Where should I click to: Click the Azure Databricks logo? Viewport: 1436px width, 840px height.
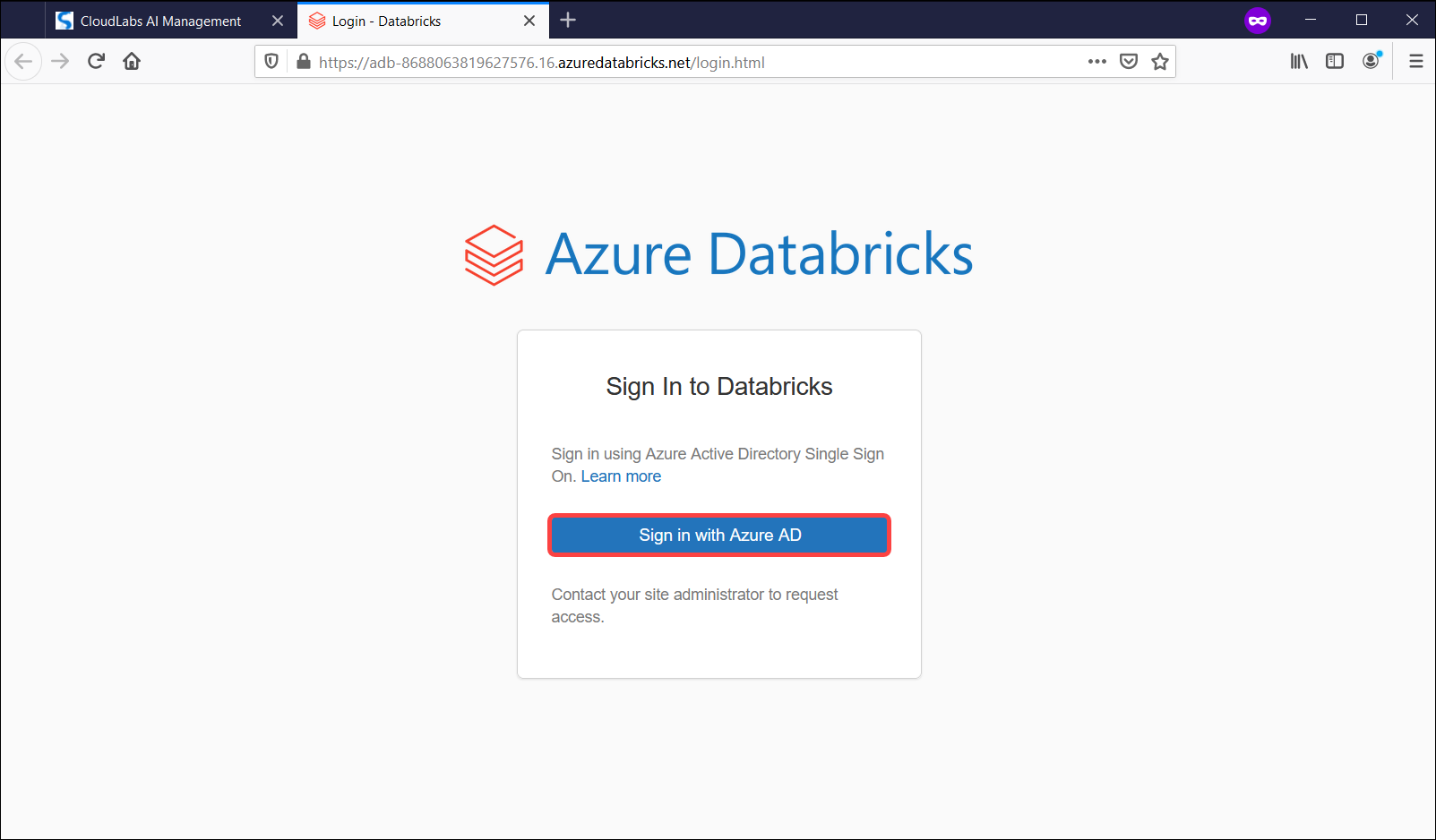(494, 255)
